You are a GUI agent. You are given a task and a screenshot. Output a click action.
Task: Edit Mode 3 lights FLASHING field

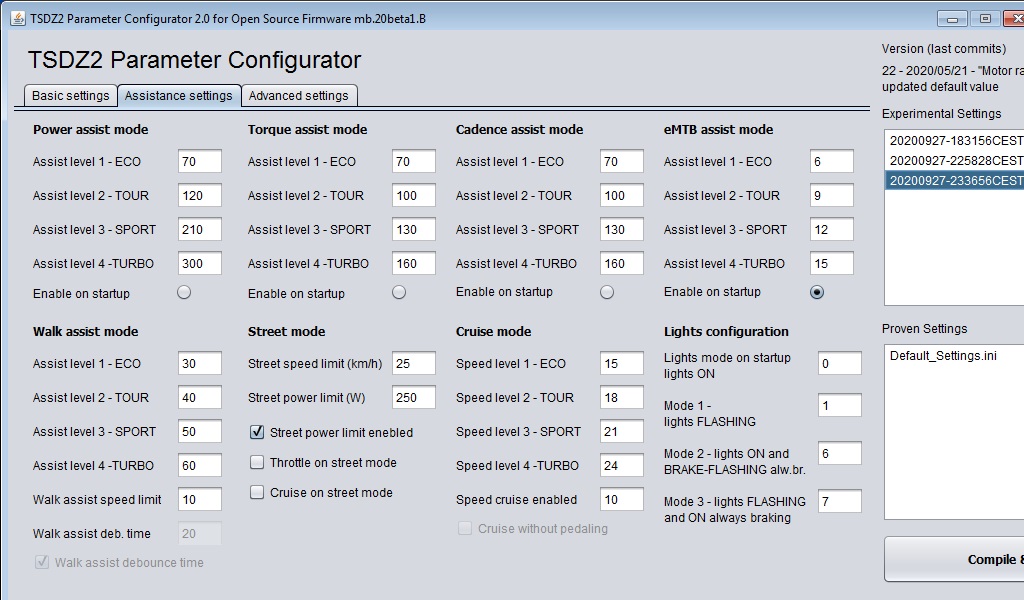[840, 501]
